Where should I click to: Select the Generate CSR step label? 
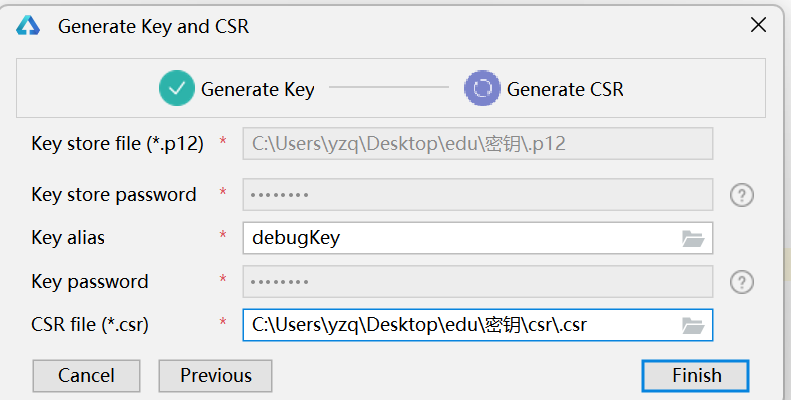tap(565, 89)
